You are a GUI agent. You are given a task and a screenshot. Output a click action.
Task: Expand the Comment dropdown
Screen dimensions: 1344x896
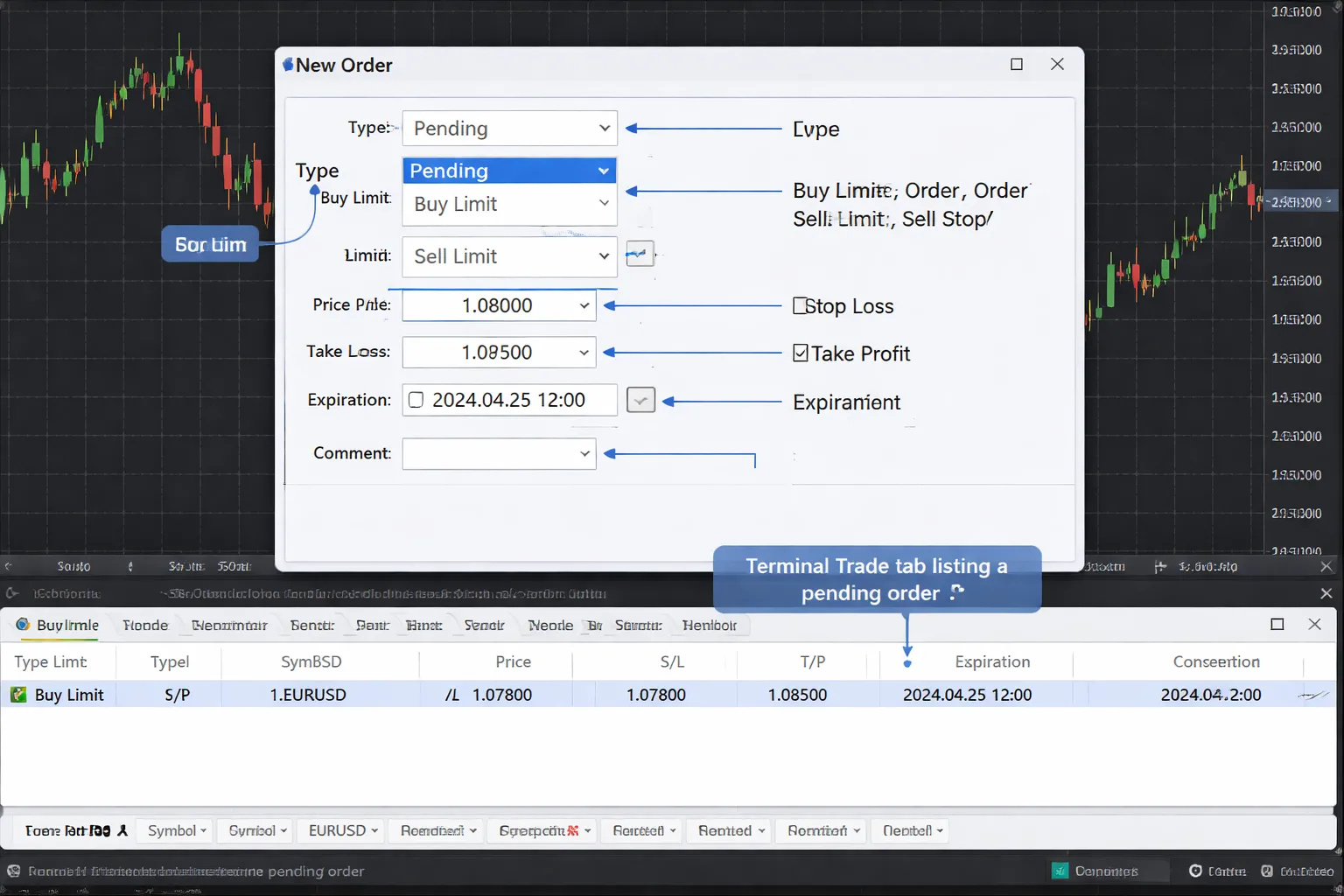(499, 453)
